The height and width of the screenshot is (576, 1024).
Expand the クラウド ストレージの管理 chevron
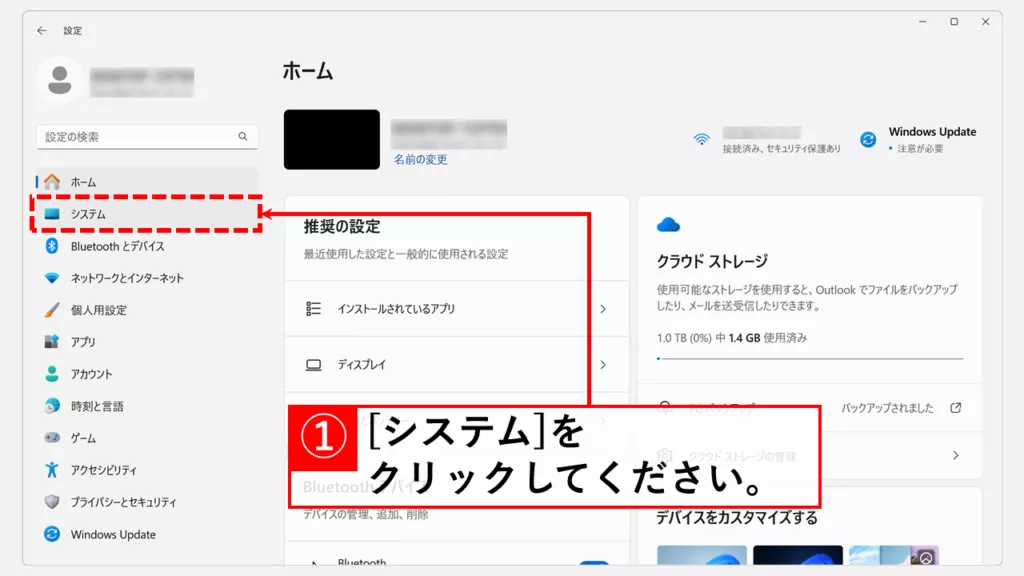(x=955, y=455)
